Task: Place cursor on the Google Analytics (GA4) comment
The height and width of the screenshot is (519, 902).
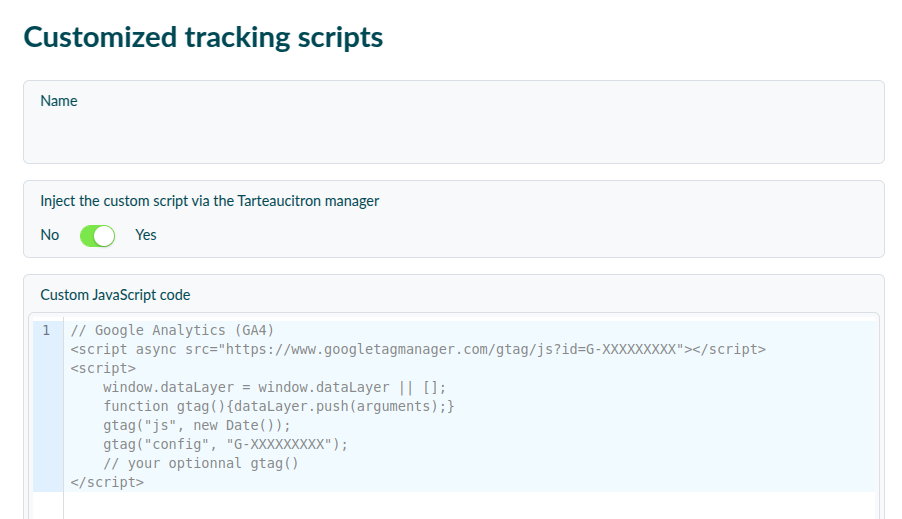Action: click(x=172, y=330)
